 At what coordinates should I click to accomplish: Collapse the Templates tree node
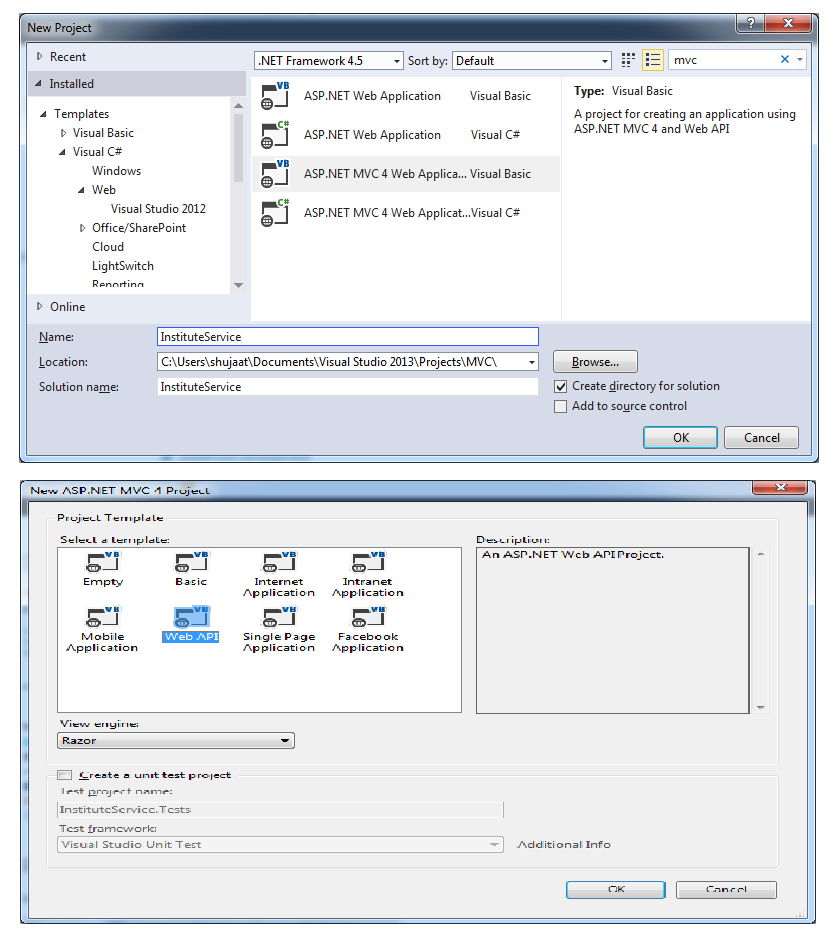tap(43, 114)
